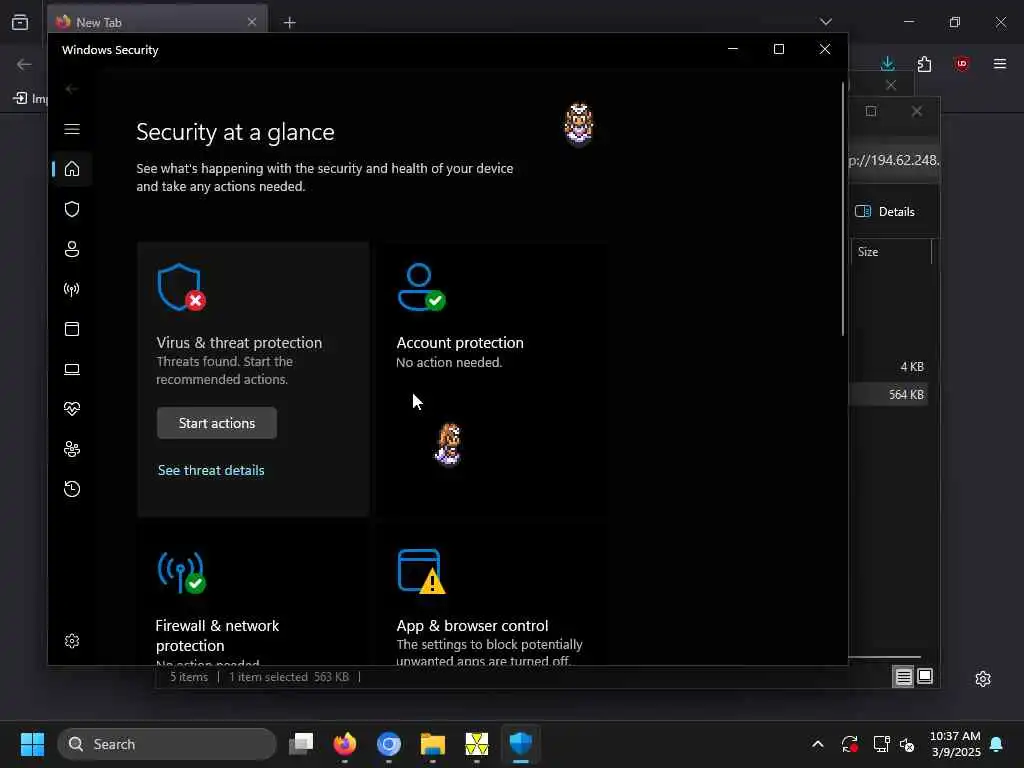The height and width of the screenshot is (768, 1024).
Task: Select the 4 KB file row in Explorer
Action: click(888, 367)
